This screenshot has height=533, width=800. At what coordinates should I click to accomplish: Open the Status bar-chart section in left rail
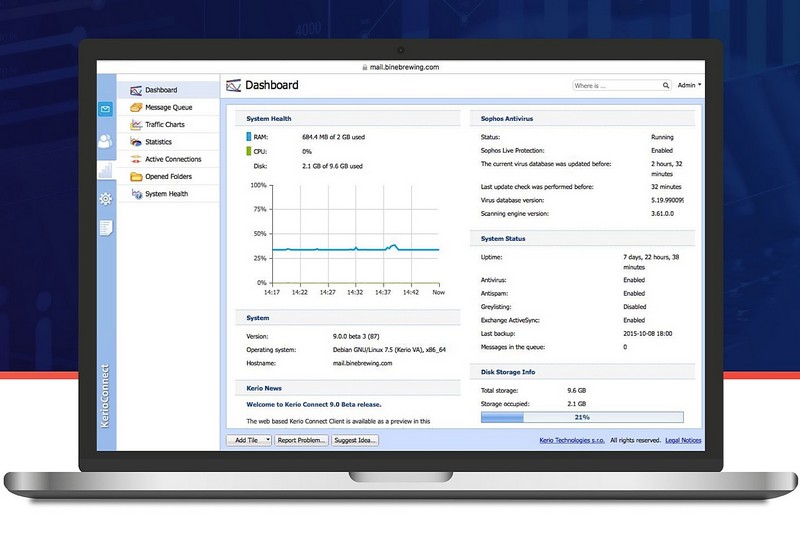(x=106, y=170)
